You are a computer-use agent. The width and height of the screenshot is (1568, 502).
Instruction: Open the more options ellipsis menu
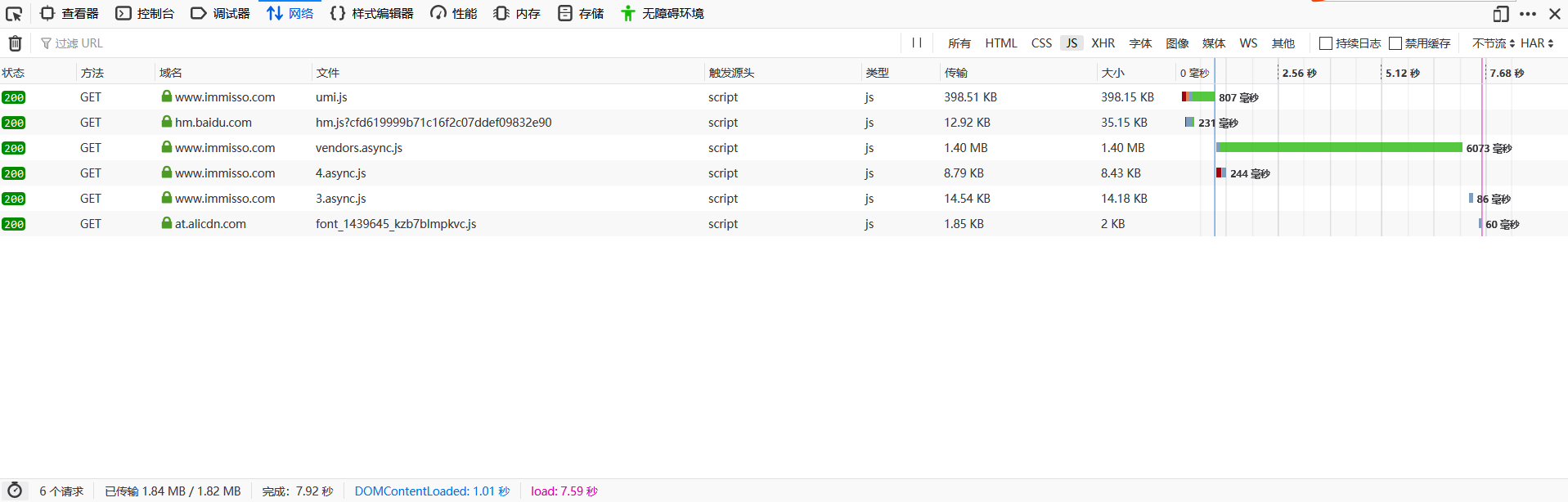coord(1528,14)
